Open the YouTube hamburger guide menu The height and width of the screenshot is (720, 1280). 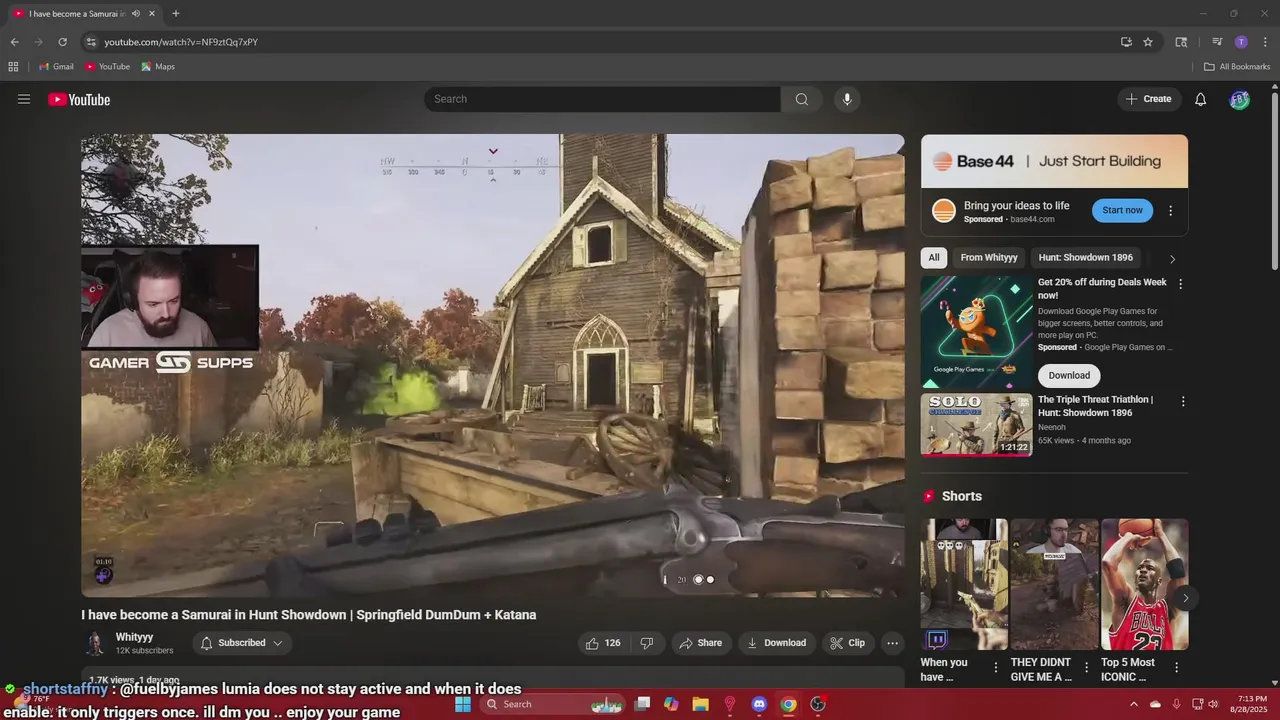(x=24, y=99)
